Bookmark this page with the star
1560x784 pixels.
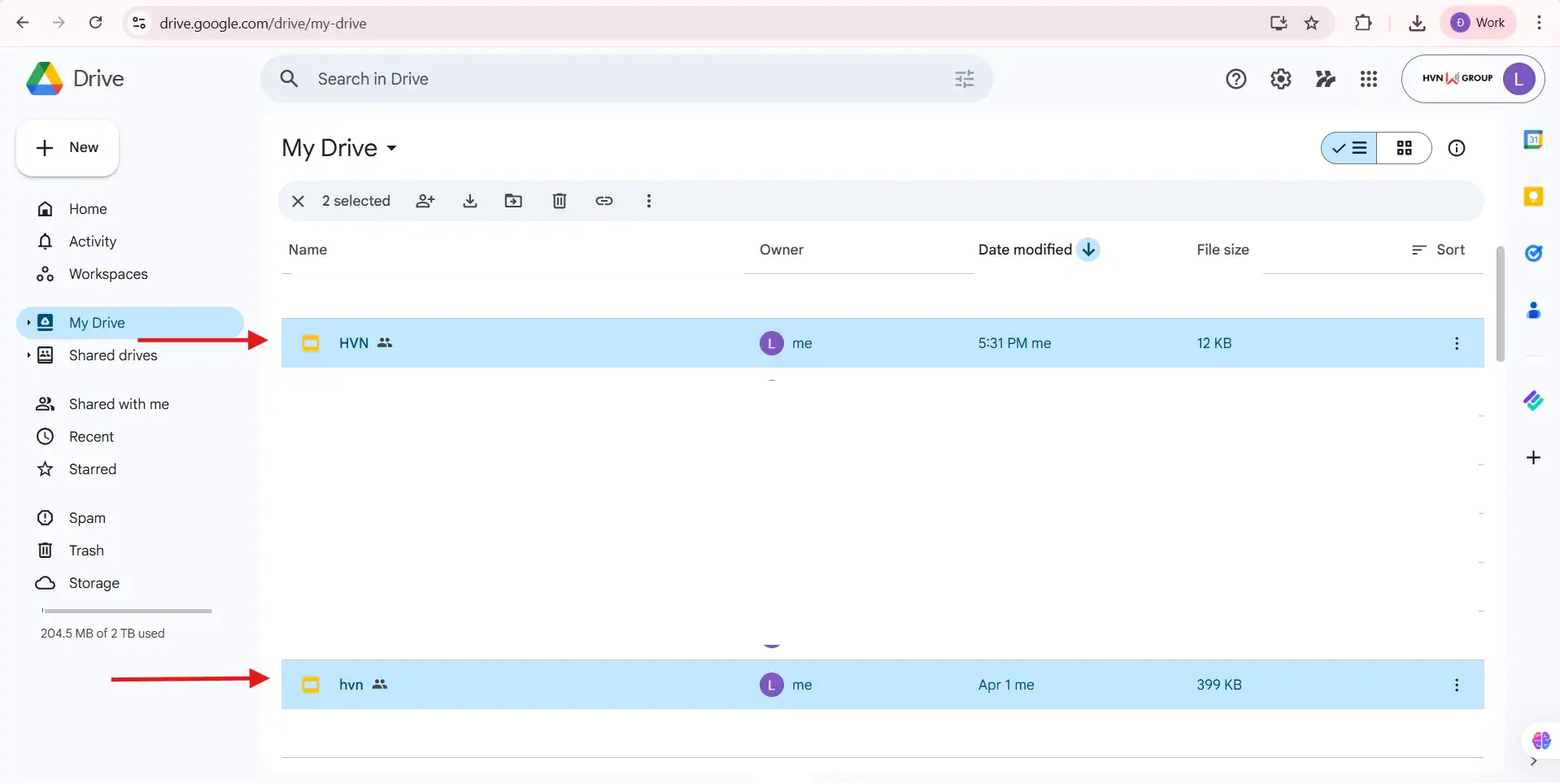[x=1312, y=23]
